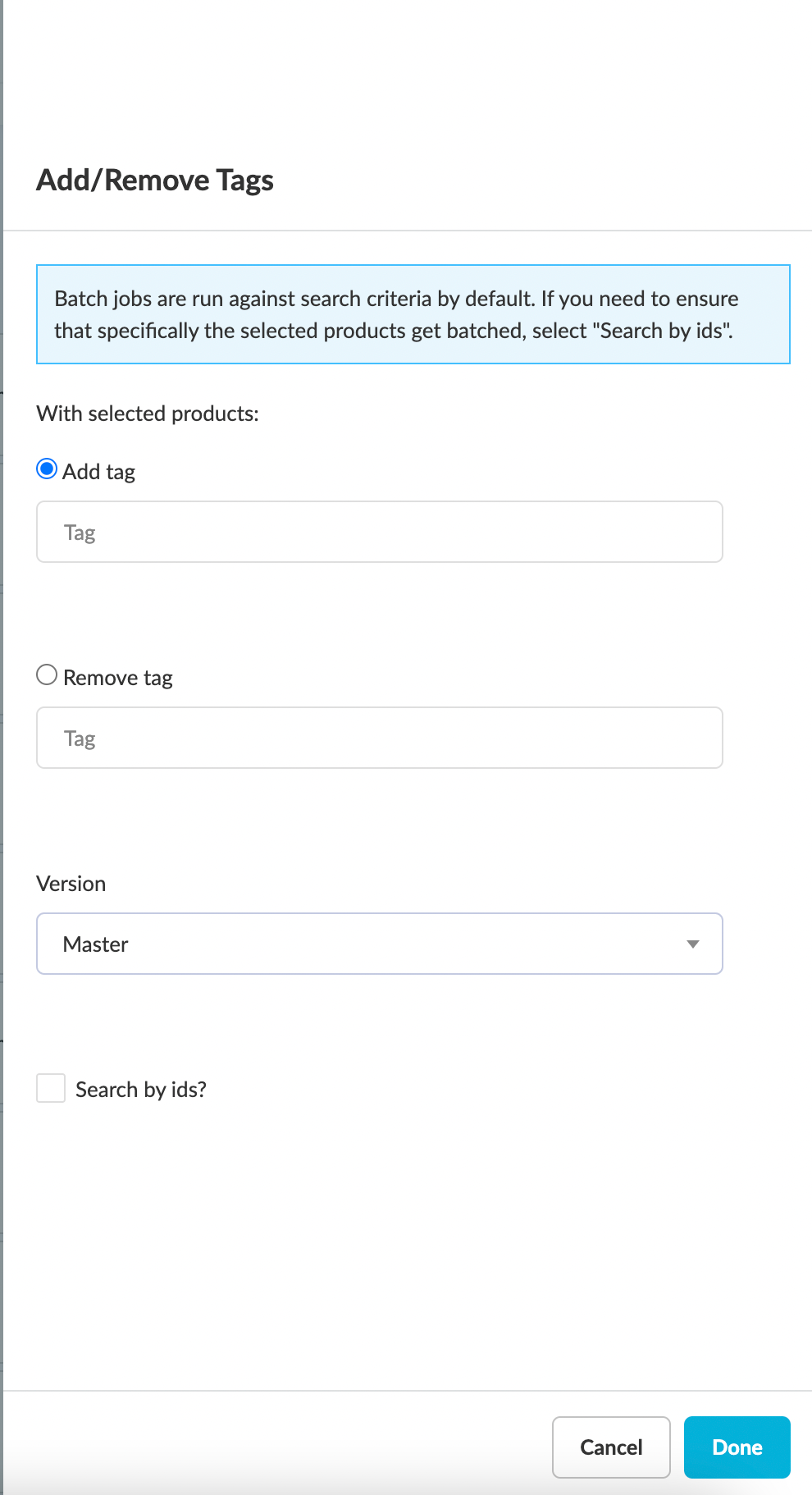
Task: Select the Add tag radio button
Action: click(x=47, y=469)
